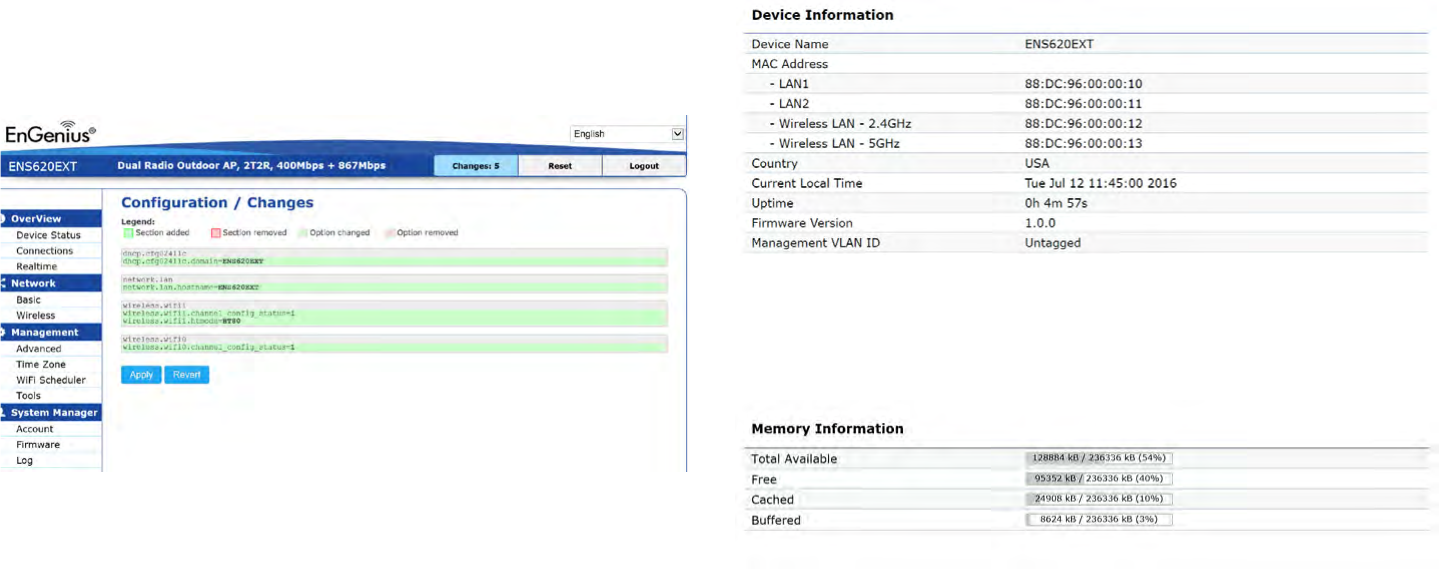Click the Reset button in header

click(560, 166)
